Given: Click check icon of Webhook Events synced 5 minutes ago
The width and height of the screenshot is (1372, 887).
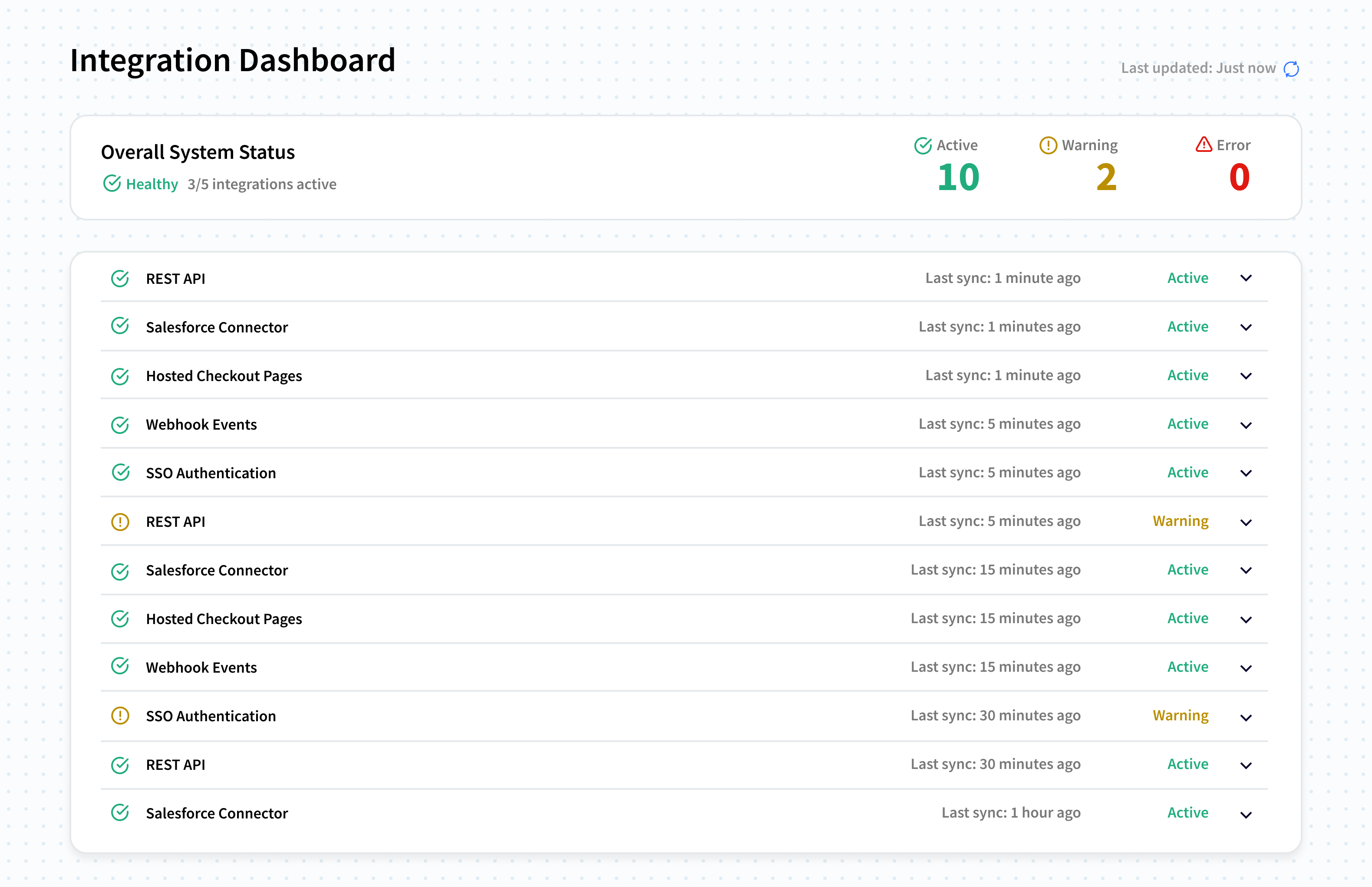Looking at the screenshot, I should [x=120, y=424].
